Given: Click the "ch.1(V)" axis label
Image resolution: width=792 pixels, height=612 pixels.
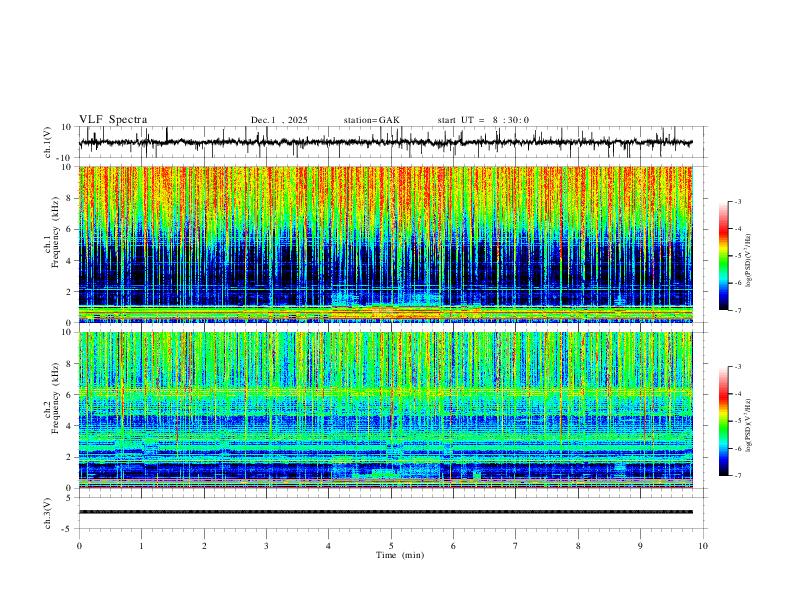Looking at the screenshot, I should (48, 142).
